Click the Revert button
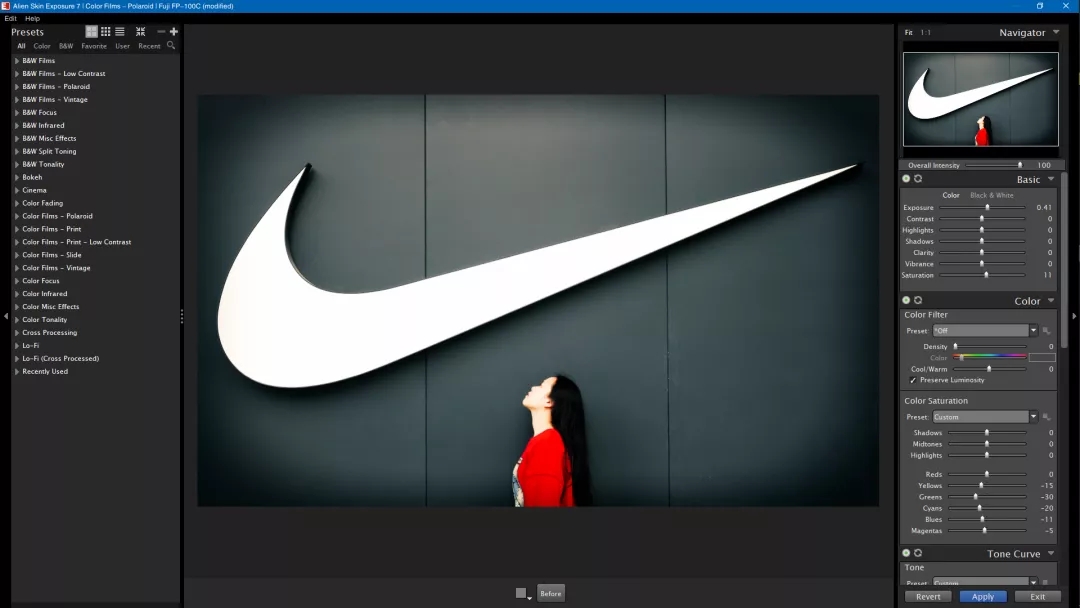 [x=928, y=596]
